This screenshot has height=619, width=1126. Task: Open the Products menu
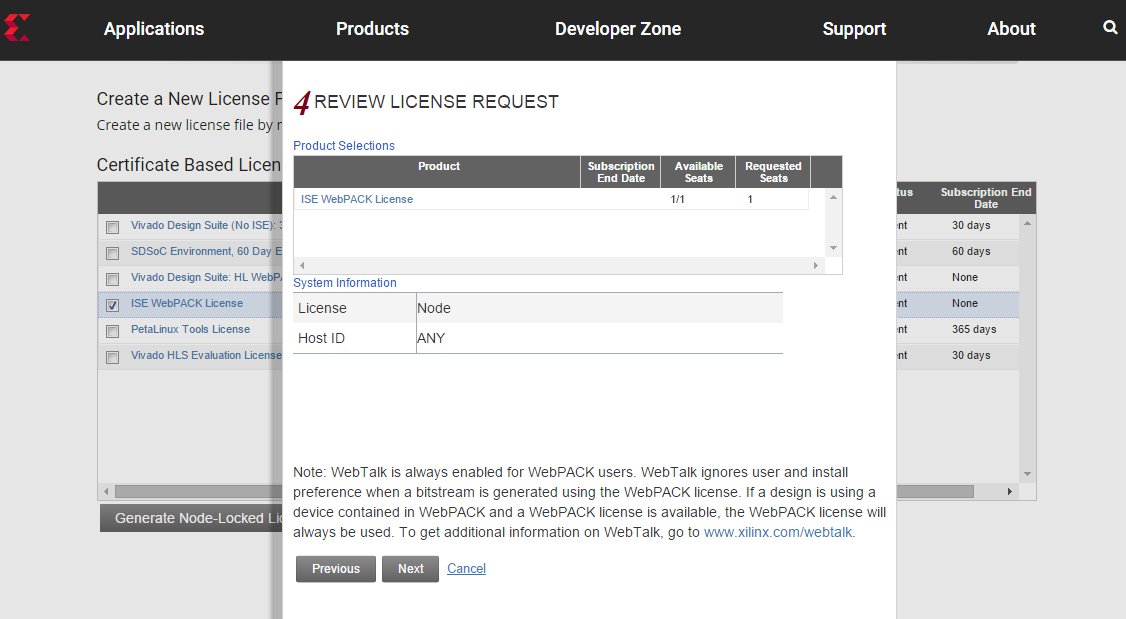pyautogui.click(x=372, y=29)
